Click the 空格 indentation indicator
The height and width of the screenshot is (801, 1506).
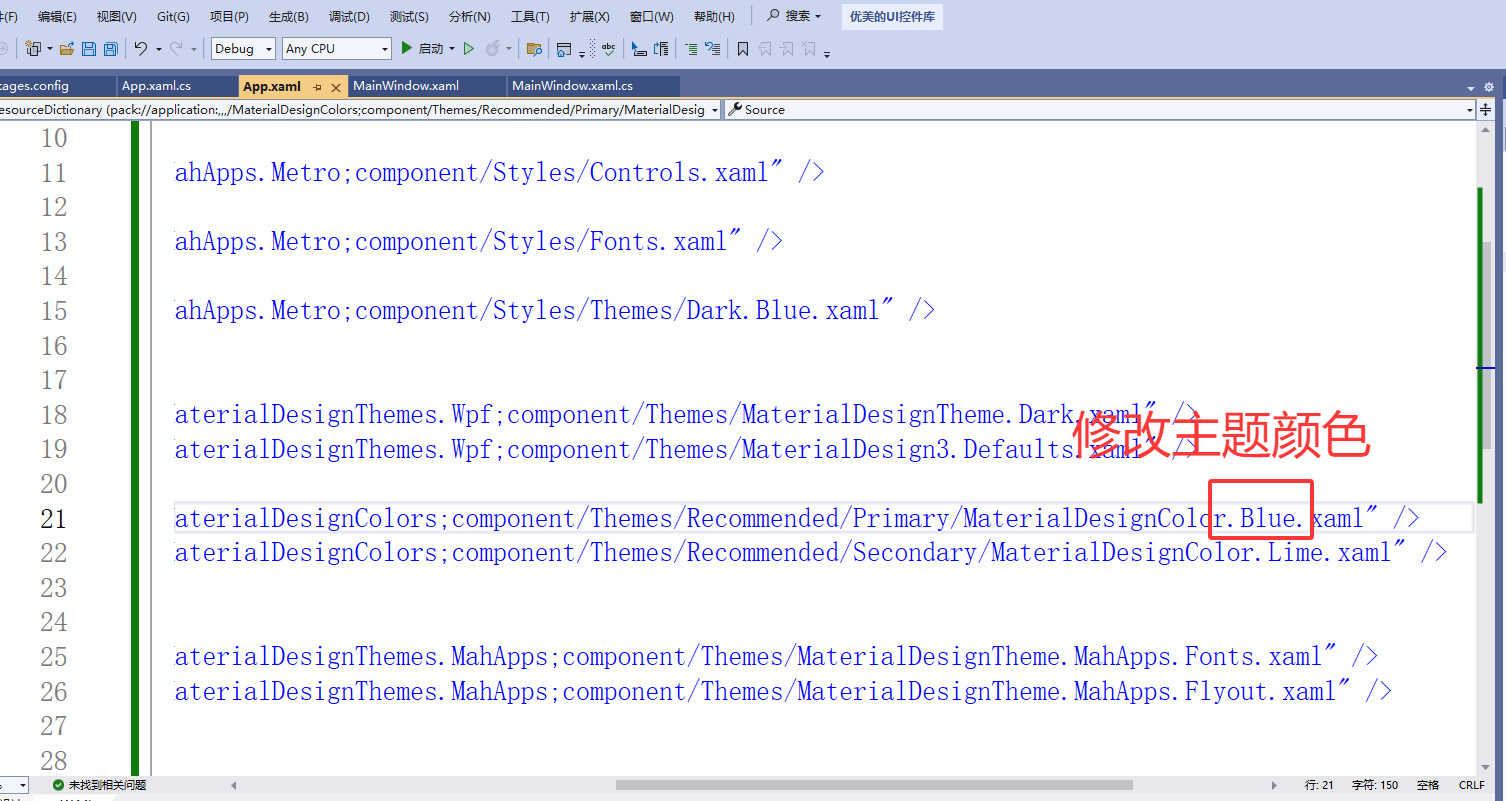[1428, 785]
